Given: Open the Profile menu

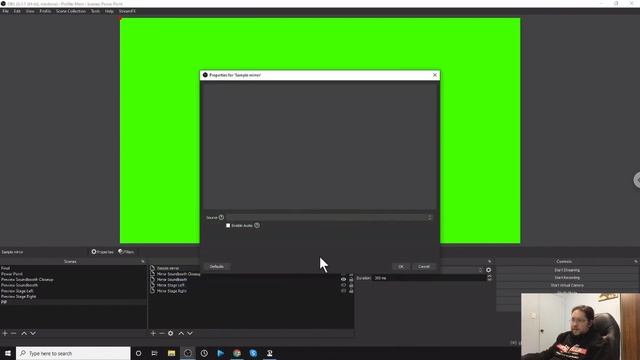Looking at the screenshot, I should pyautogui.click(x=45, y=11).
